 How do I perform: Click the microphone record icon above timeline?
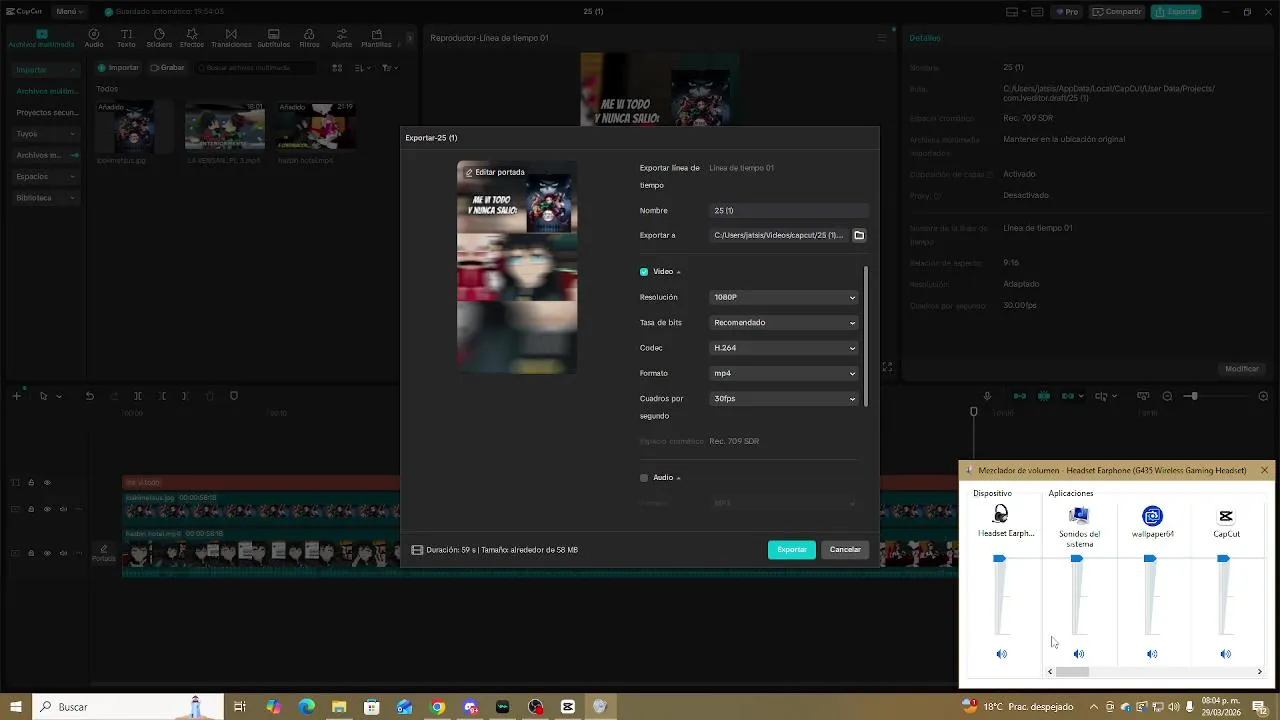pos(987,396)
